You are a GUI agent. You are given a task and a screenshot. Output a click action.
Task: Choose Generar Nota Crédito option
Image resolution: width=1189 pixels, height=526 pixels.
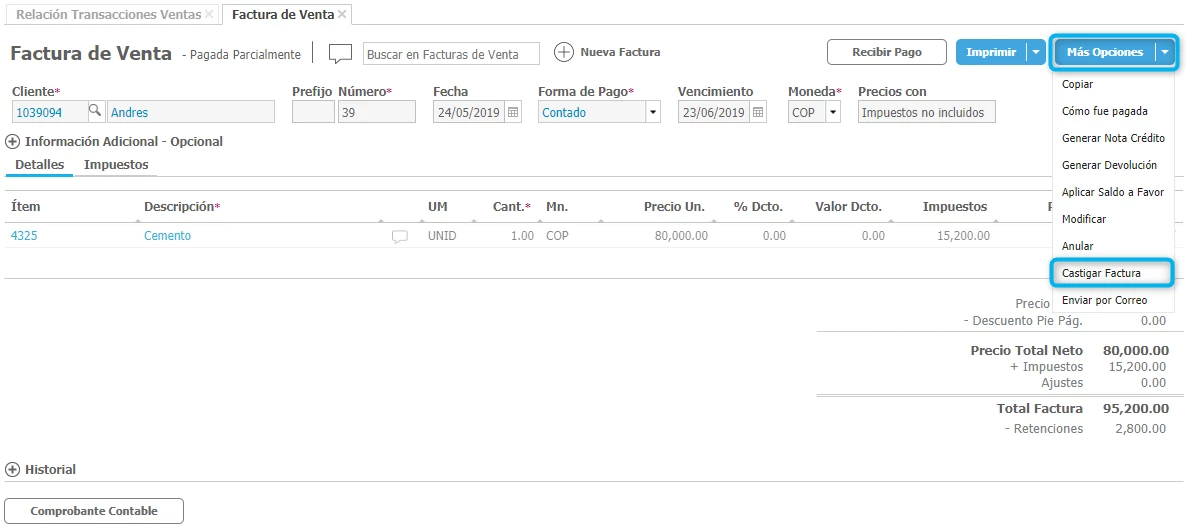click(x=1113, y=138)
